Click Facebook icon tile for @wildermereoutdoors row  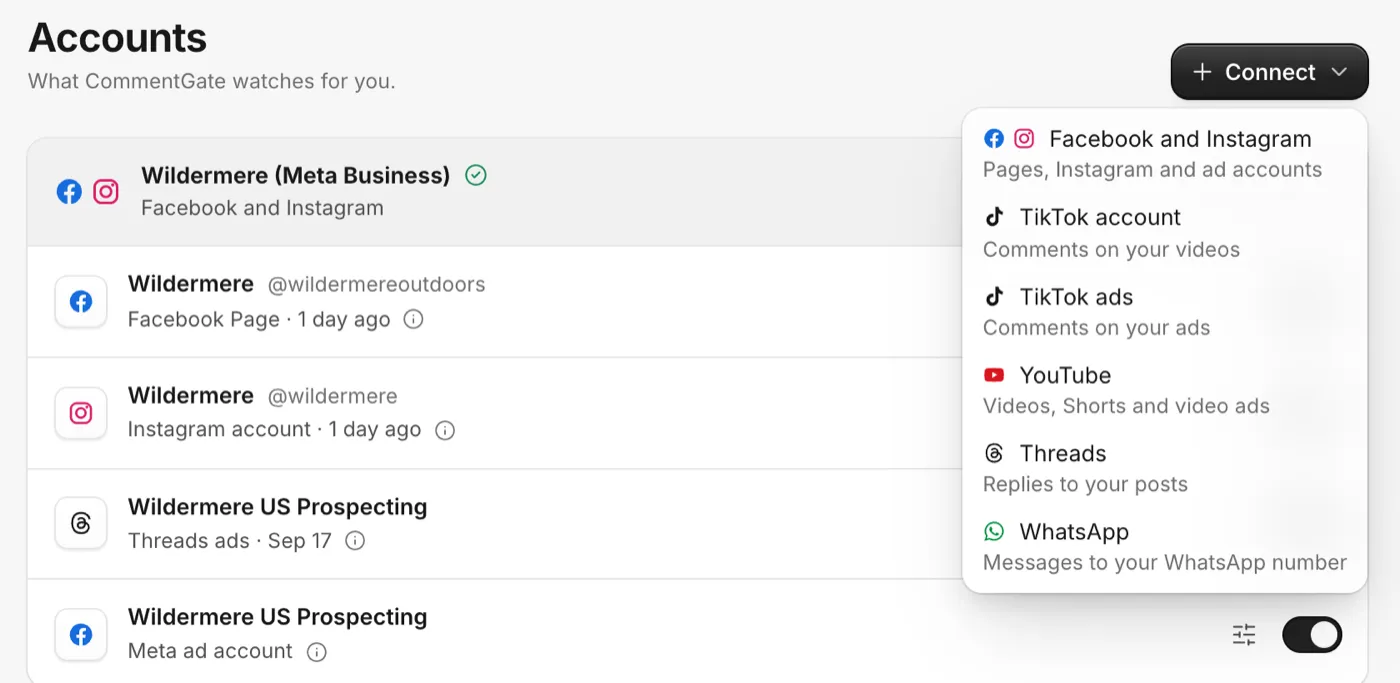click(x=81, y=301)
